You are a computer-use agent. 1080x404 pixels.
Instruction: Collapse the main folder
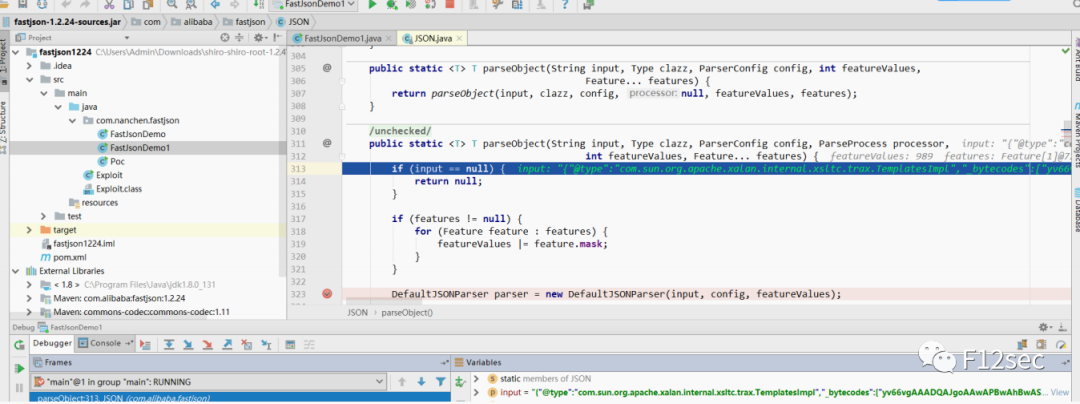(43, 93)
